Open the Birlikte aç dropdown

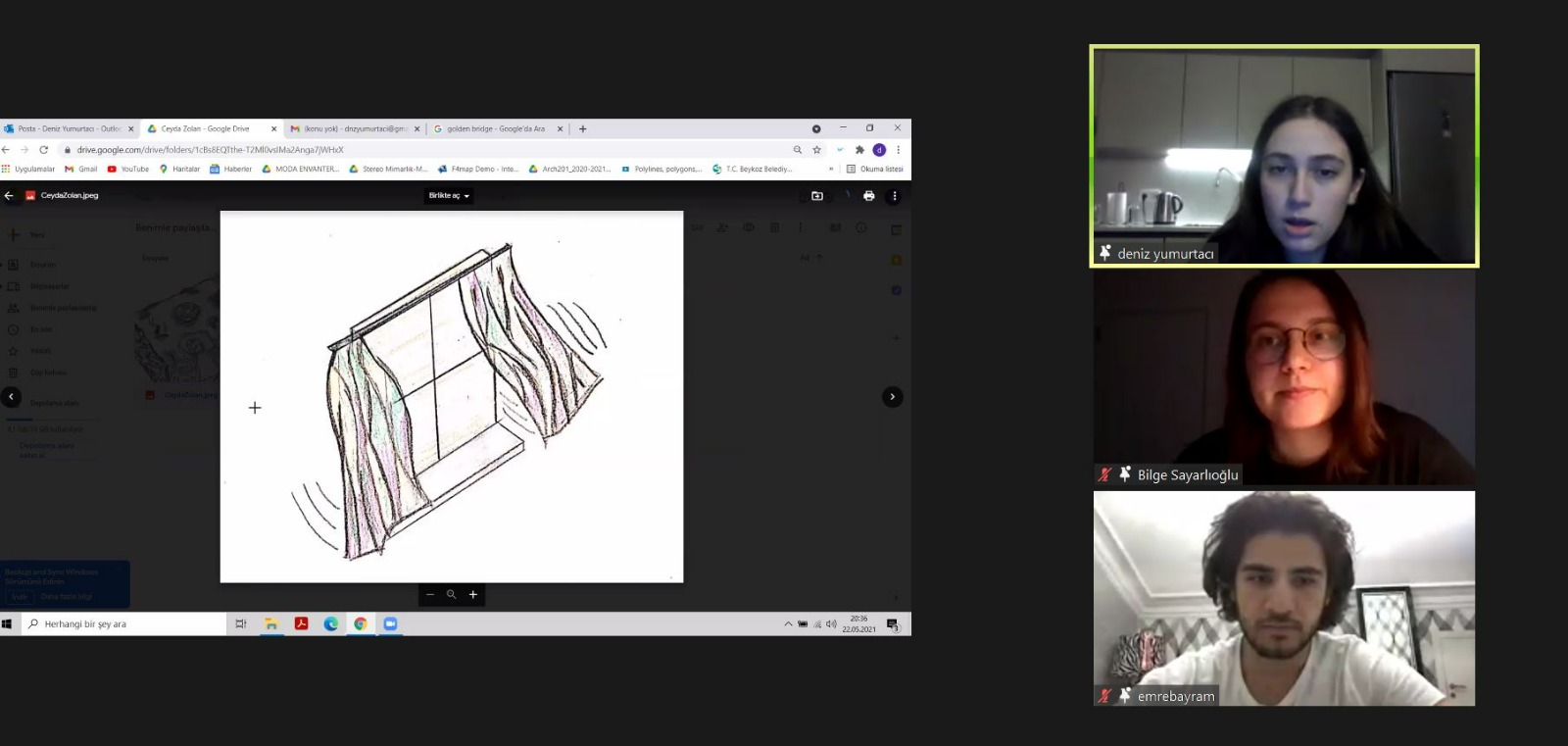[x=449, y=196]
